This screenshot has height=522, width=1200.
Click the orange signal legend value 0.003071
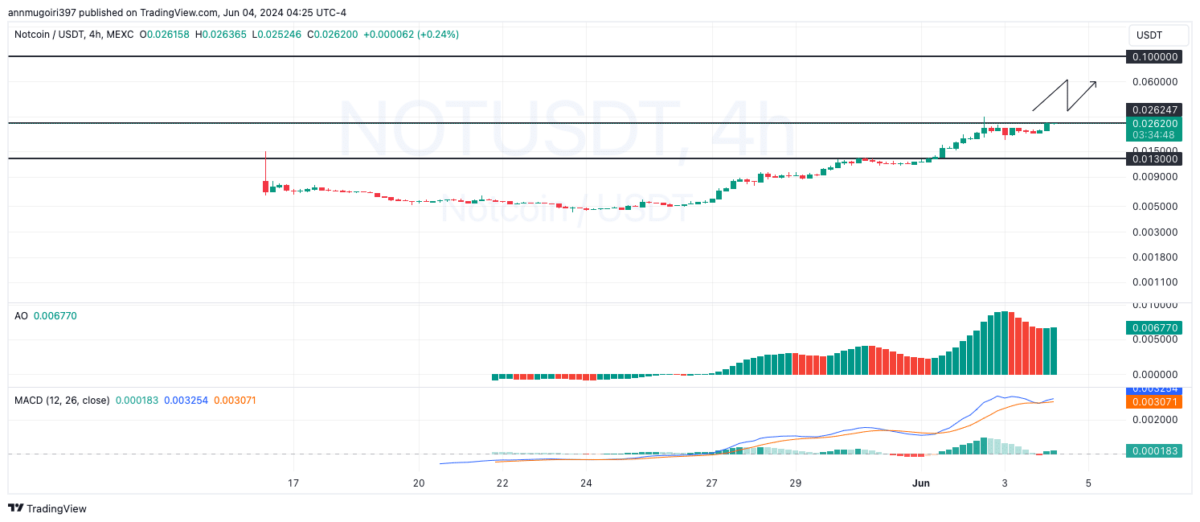[236, 400]
